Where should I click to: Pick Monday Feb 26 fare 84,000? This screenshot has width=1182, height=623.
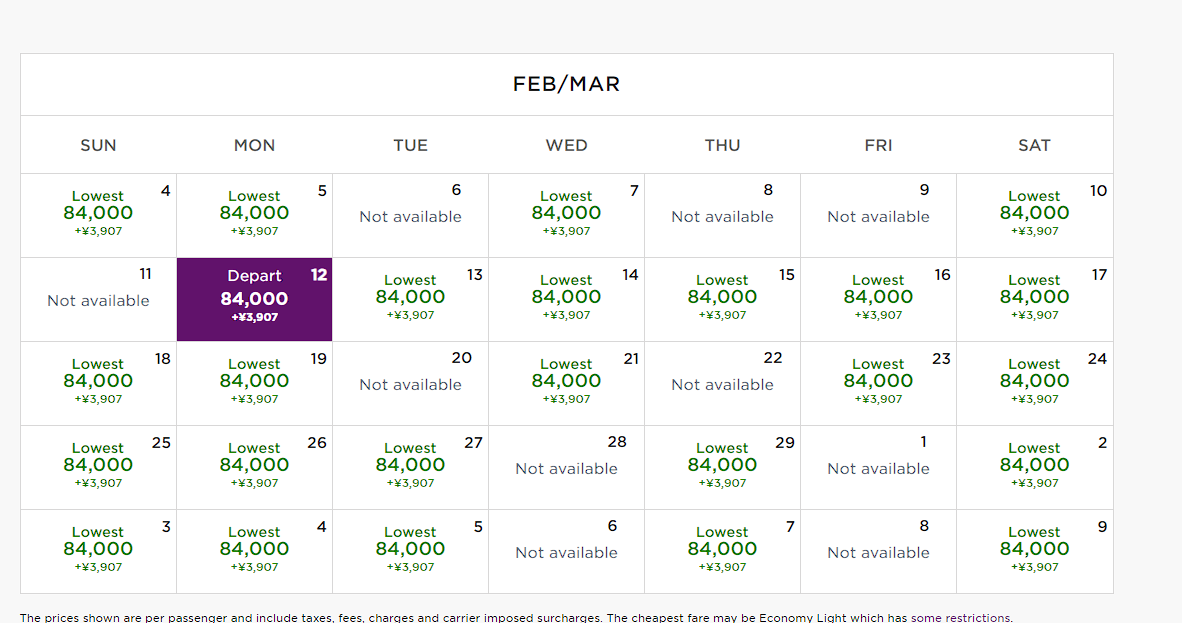click(x=255, y=468)
